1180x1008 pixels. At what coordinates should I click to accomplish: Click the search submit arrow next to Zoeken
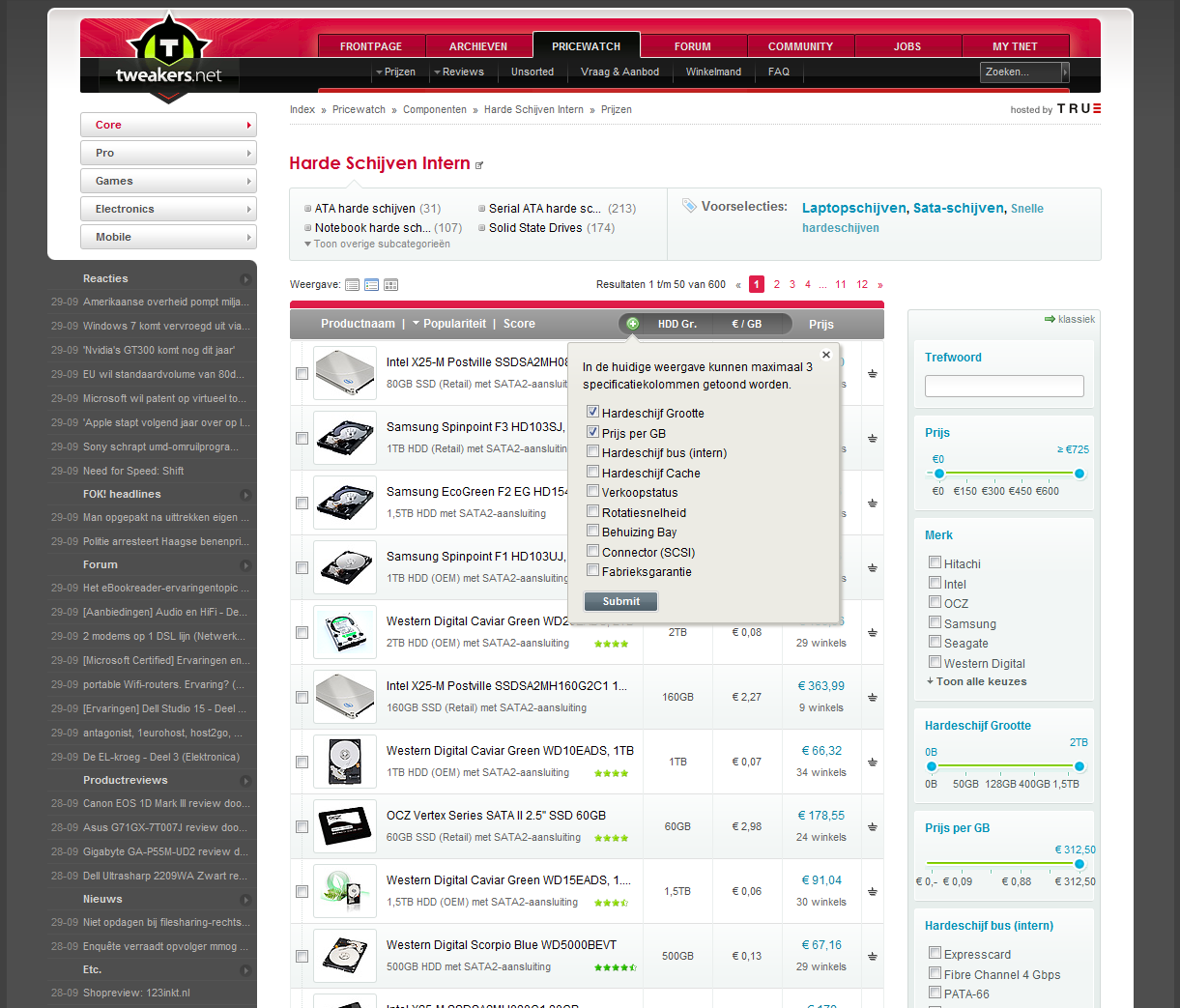pos(1065,72)
